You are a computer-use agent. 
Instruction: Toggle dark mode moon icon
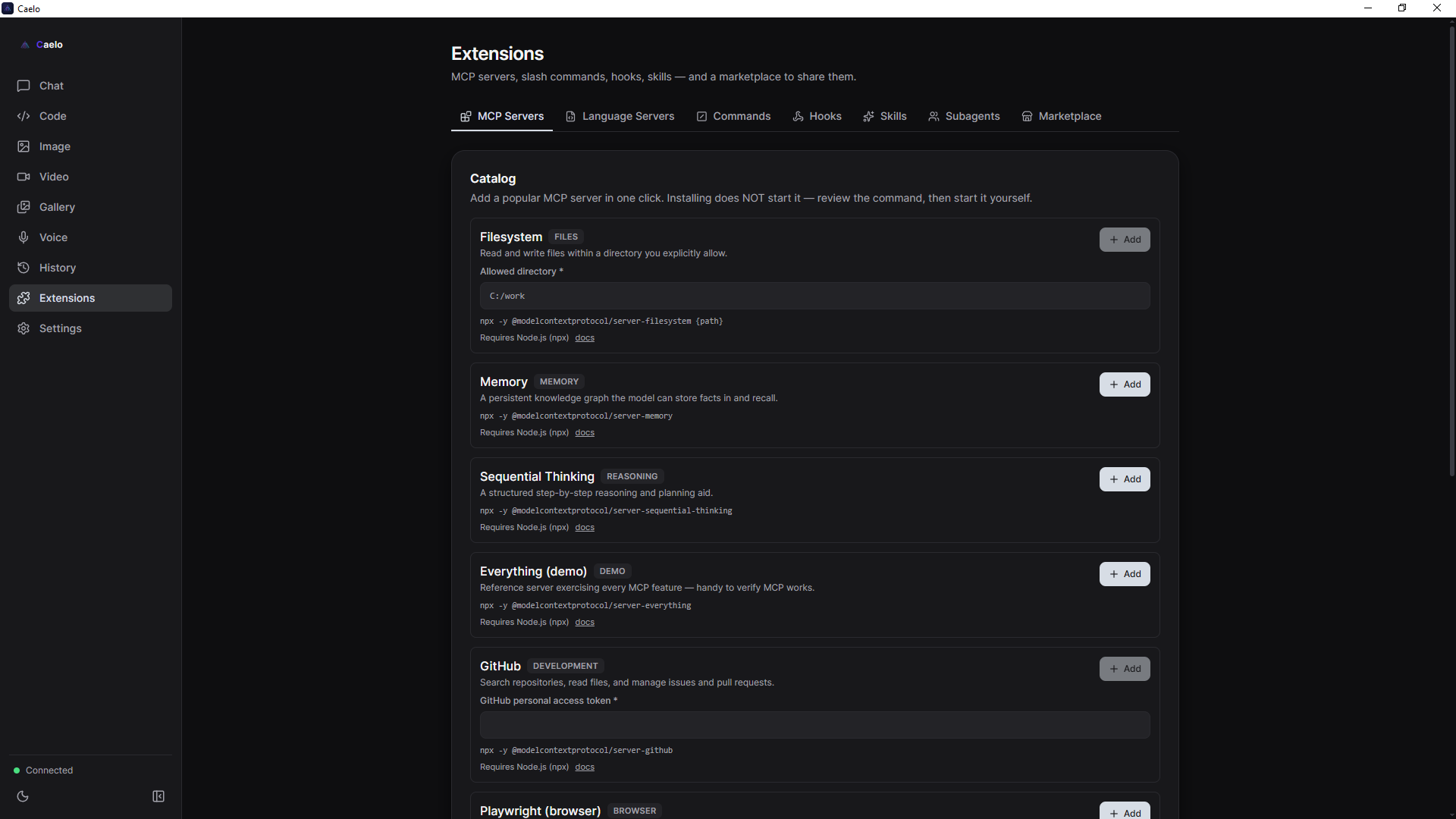(23, 796)
